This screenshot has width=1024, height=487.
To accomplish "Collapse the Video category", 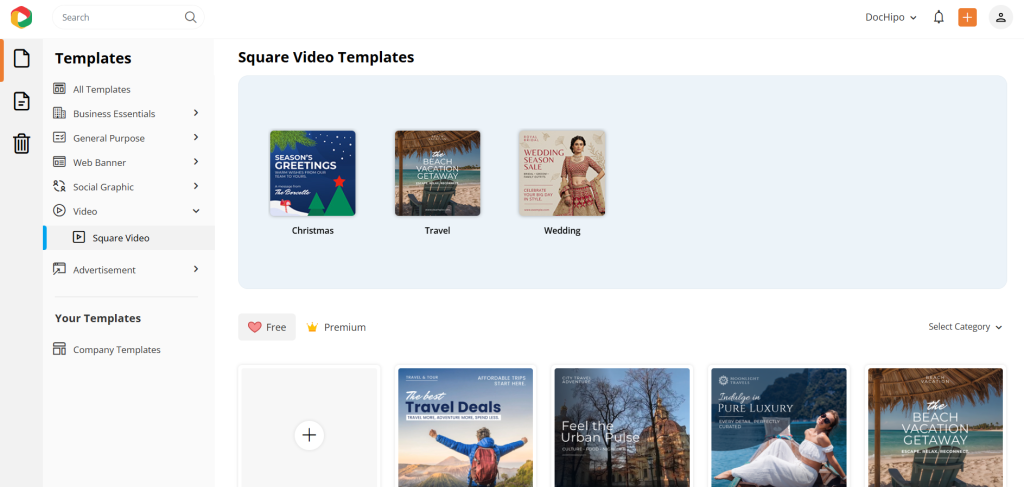I will (196, 211).
